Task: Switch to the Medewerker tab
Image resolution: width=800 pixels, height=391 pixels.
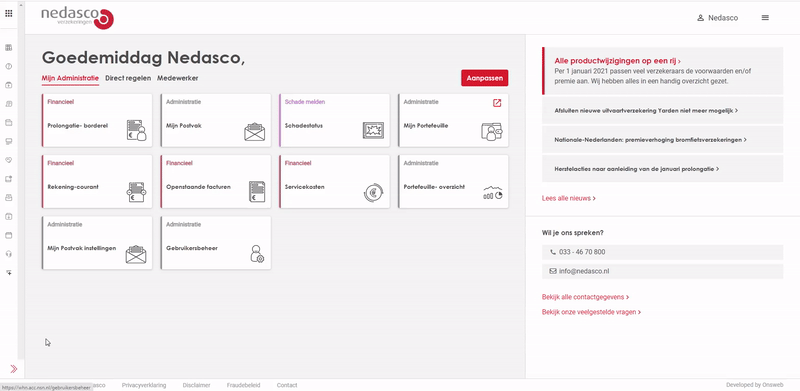Action: point(178,79)
